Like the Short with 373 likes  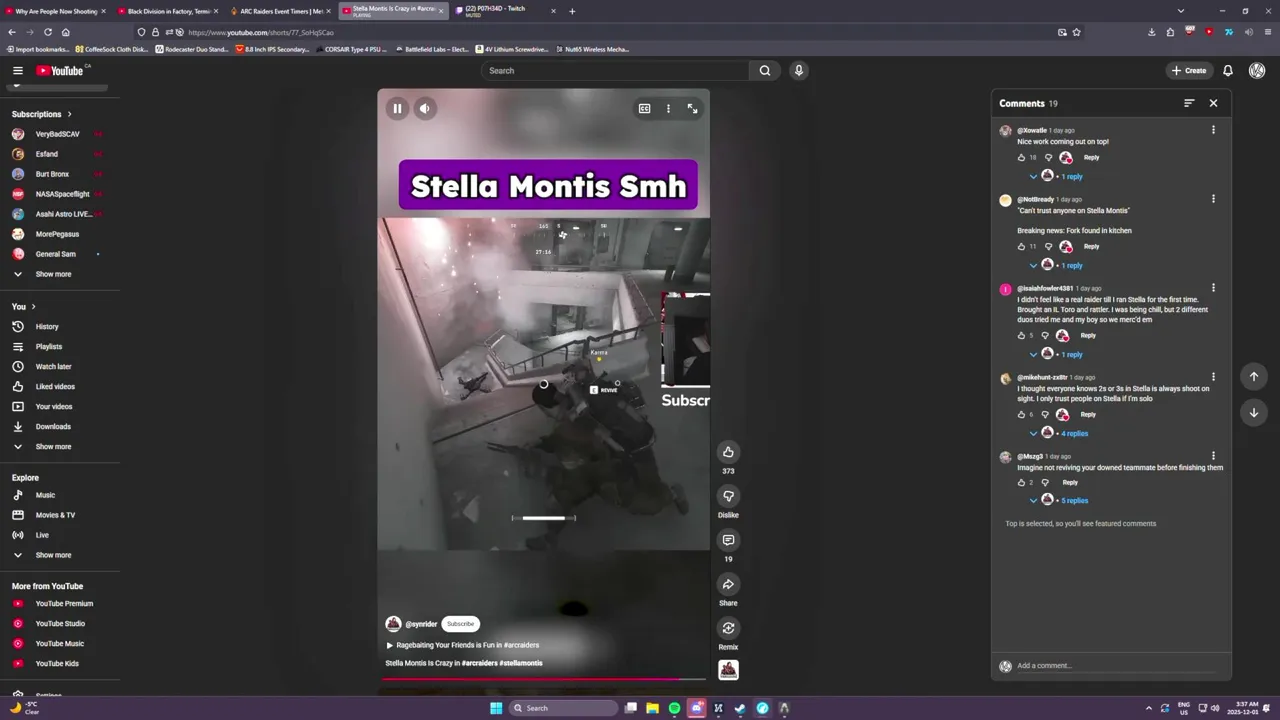click(728, 452)
